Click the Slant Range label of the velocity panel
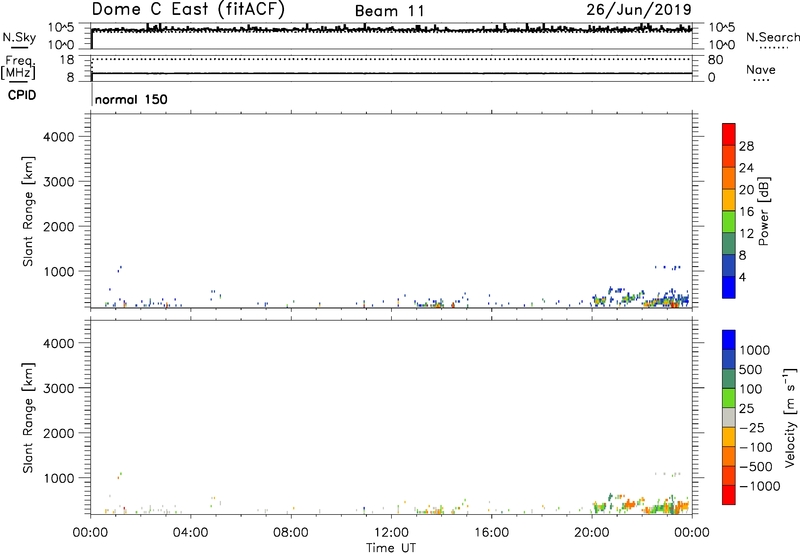The width and height of the screenshot is (800, 554). click(28, 418)
